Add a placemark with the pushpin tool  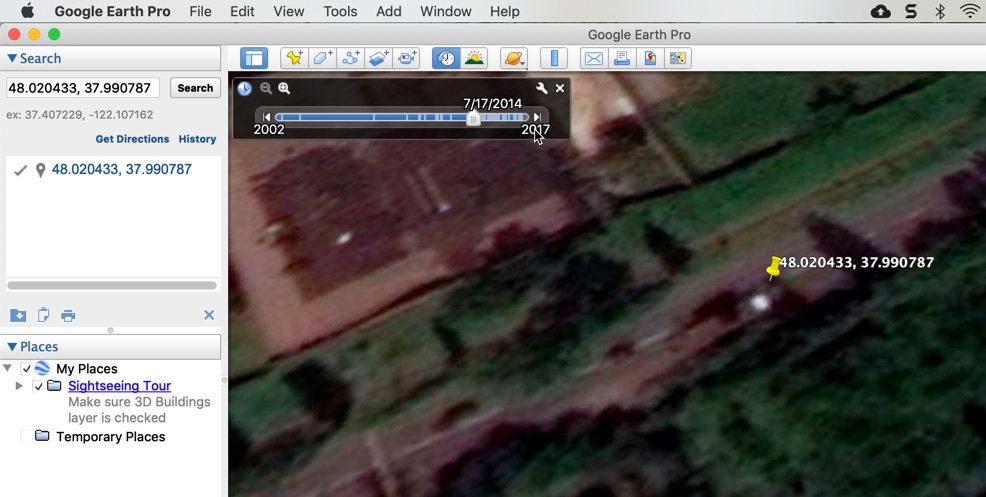294,59
